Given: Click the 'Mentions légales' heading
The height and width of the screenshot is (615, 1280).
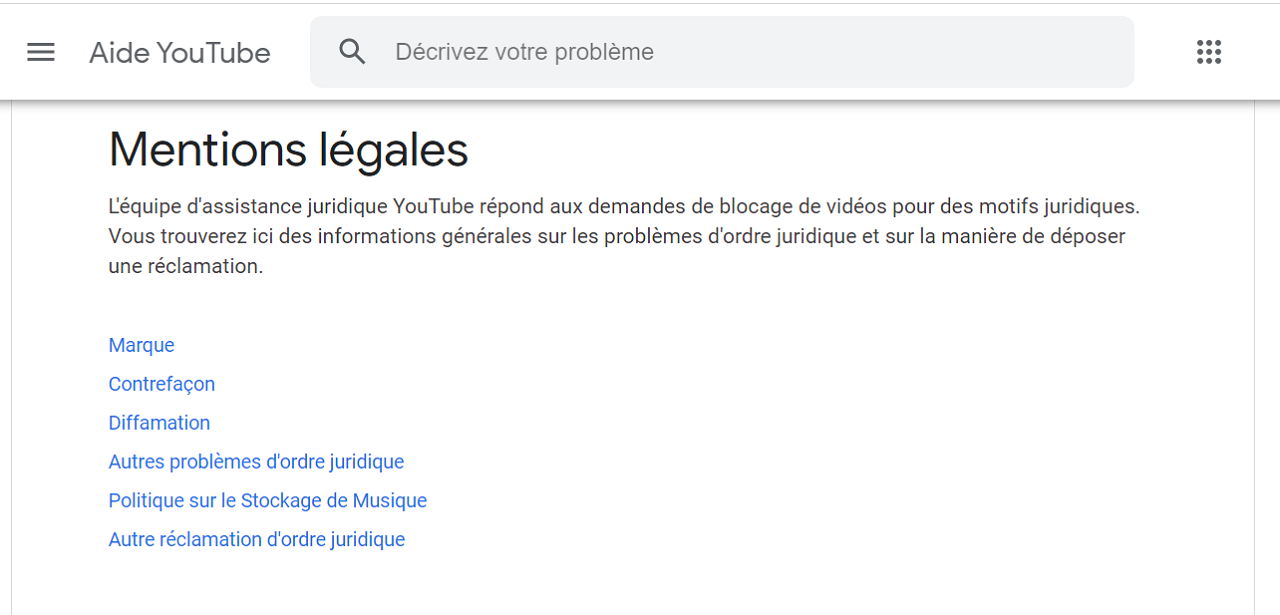Looking at the screenshot, I should point(288,150).
